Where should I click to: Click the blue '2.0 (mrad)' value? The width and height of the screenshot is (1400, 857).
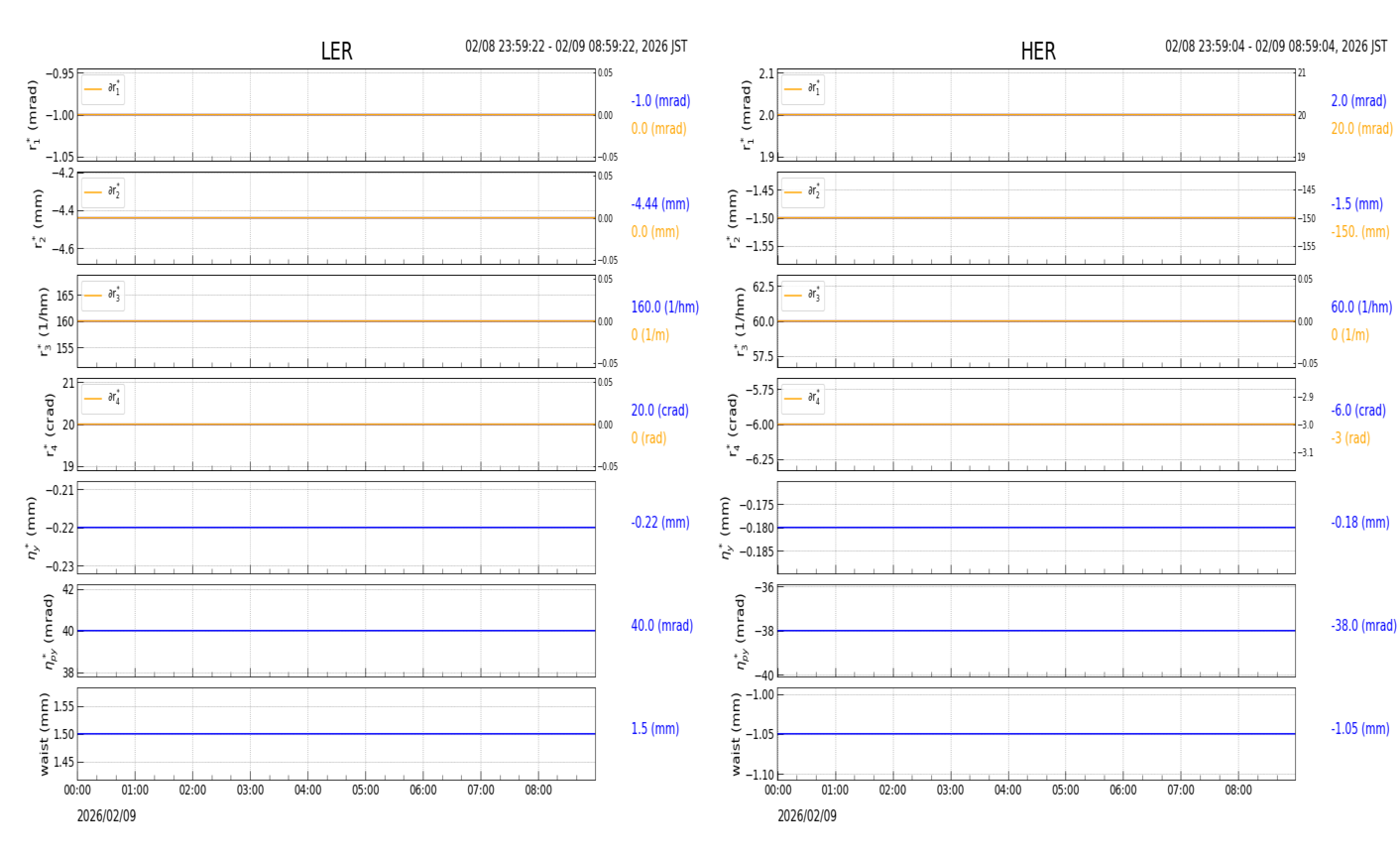tap(1358, 101)
